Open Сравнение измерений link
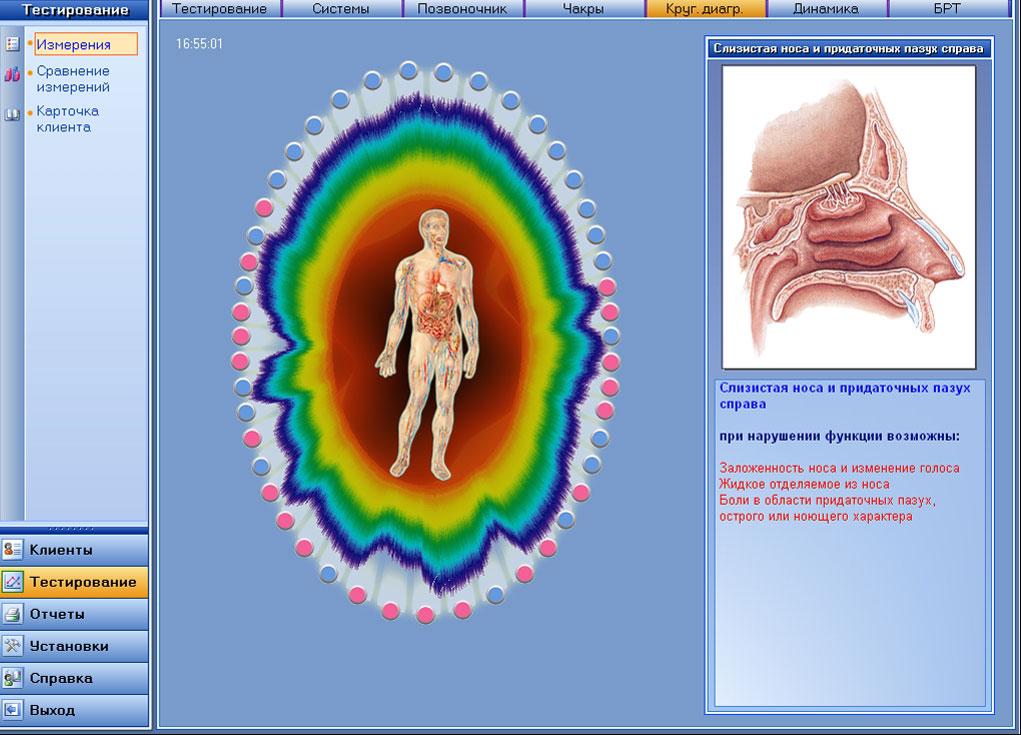1021x735 pixels. coord(73,79)
